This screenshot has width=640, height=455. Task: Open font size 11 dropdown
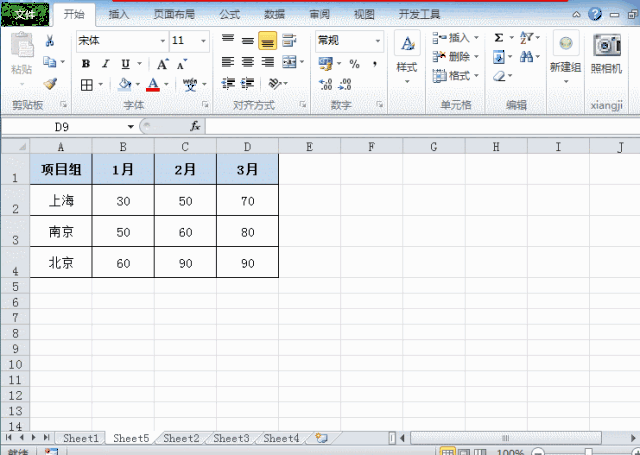click(203, 41)
